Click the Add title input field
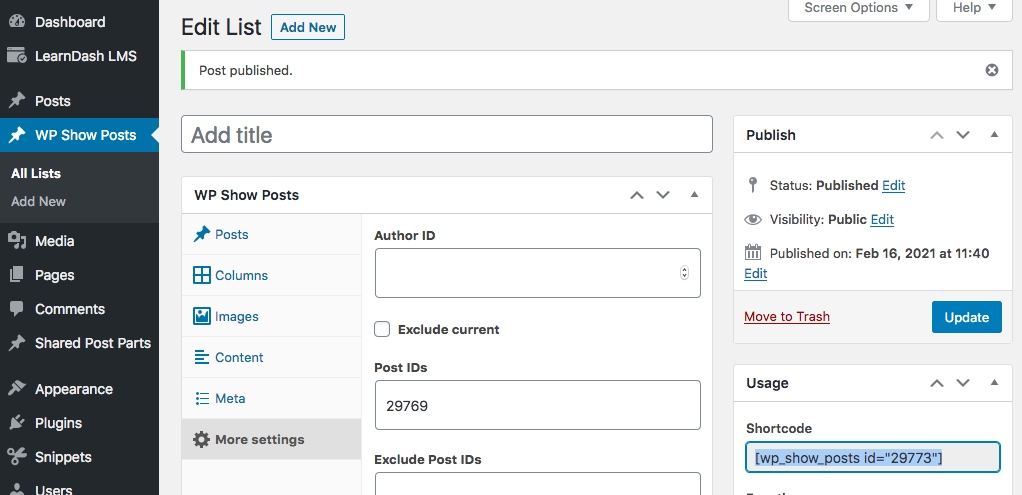 (446, 135)
